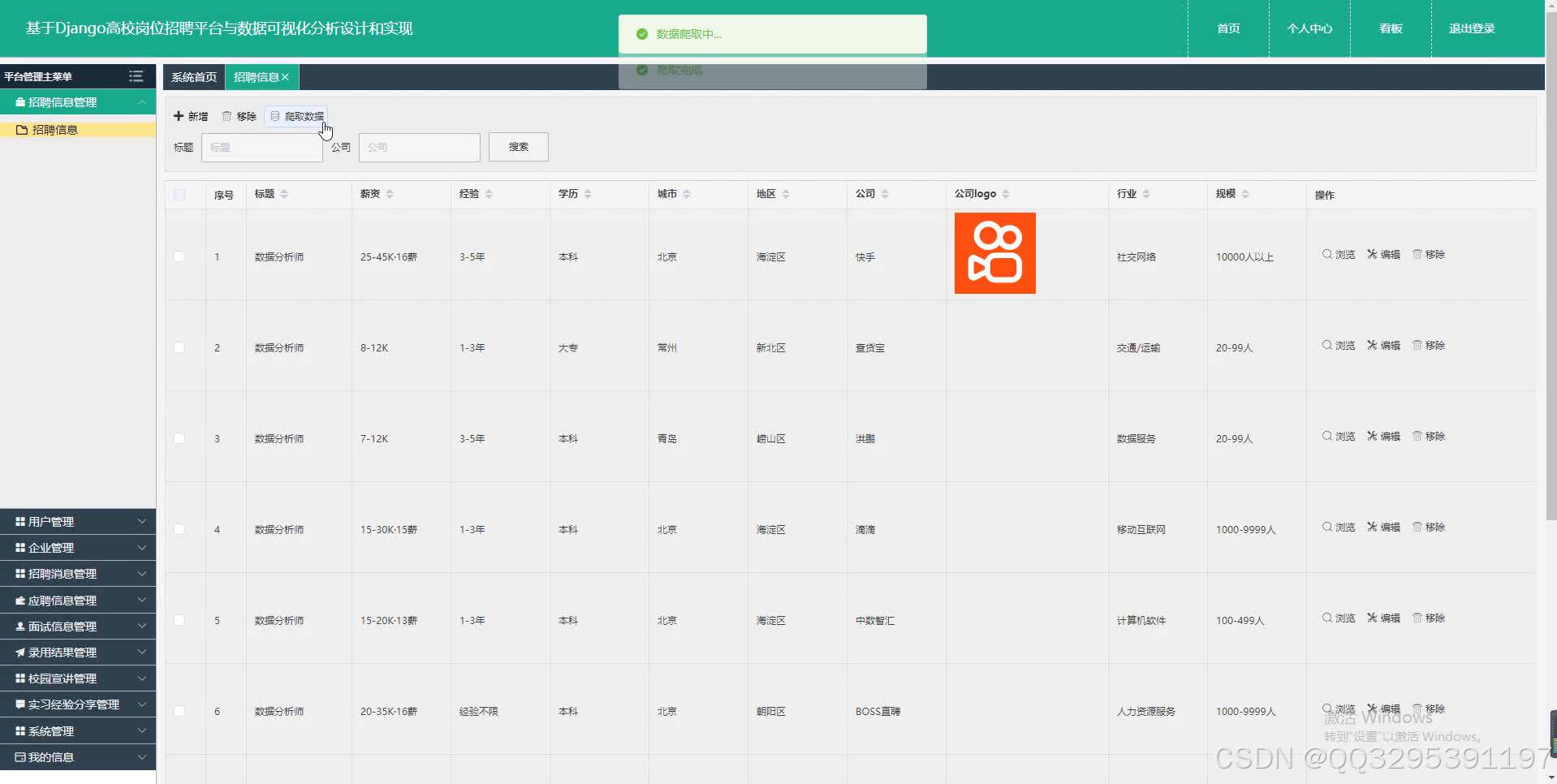Screen dimensions: 1557x784
Task: Expand the 校园宣讲管理 sidebar section
Action: click(78, 678)
